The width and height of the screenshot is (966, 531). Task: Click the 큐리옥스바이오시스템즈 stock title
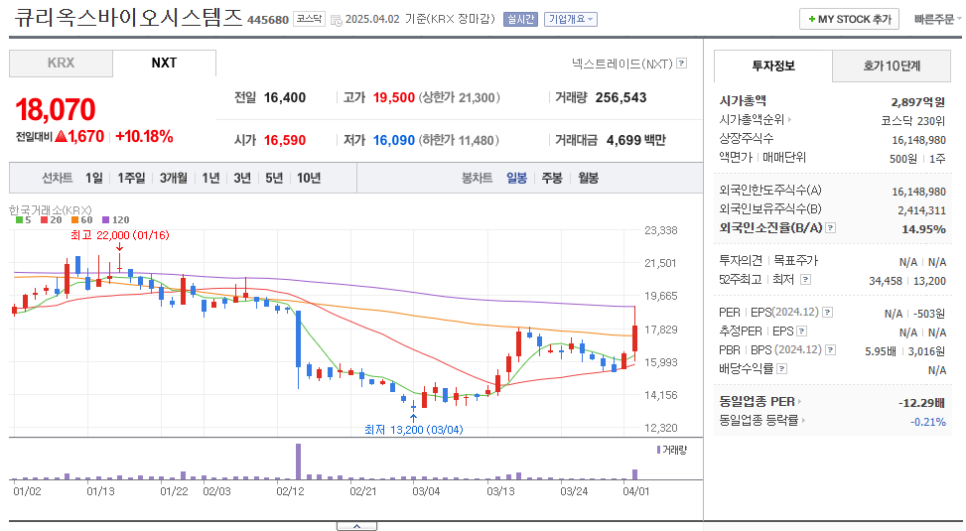click(x=129, y=17)
